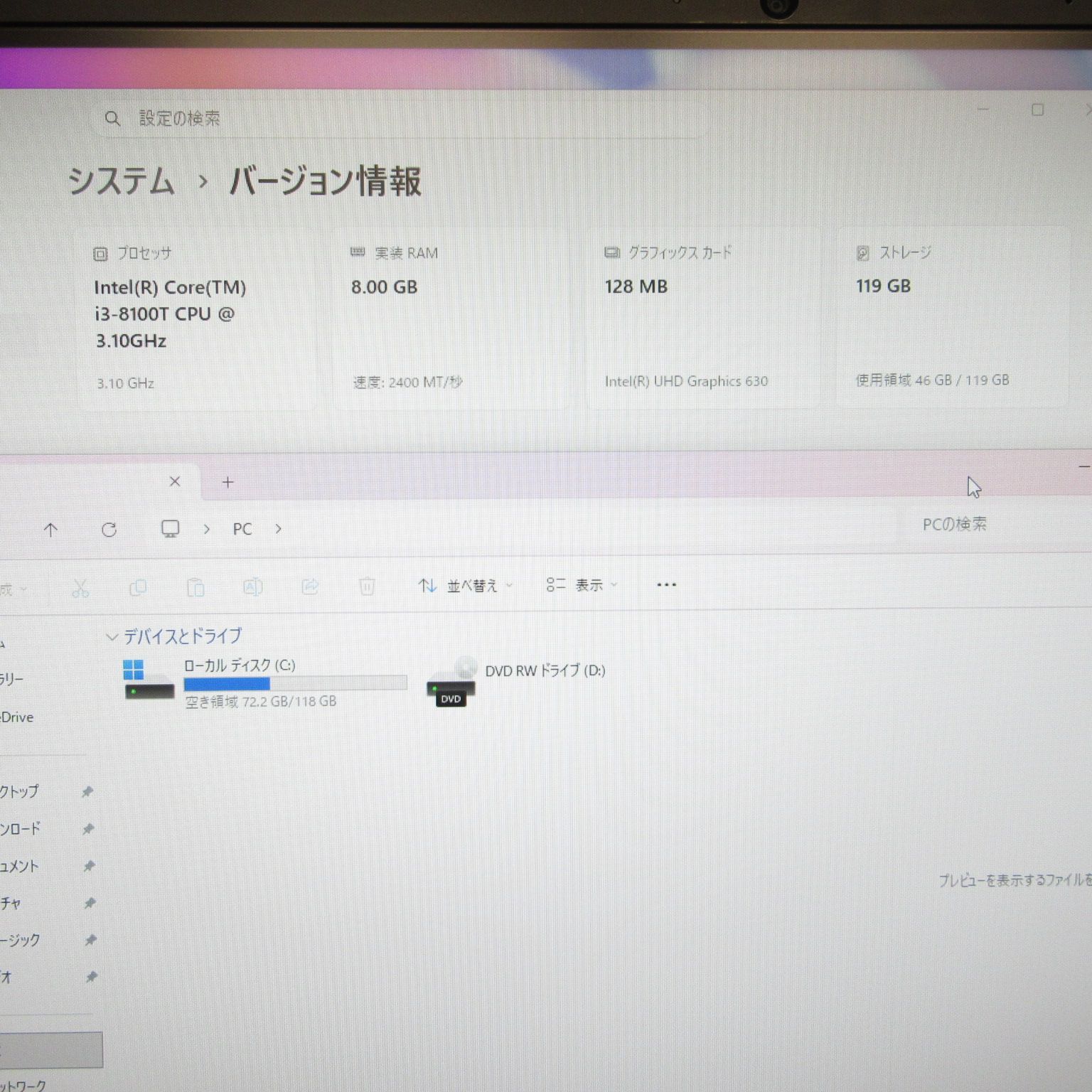The height and width of the screenshot is (1092, 1092).
Task: Click the RAM module icon
Action: pyautogui.click(x=358, y=252)
